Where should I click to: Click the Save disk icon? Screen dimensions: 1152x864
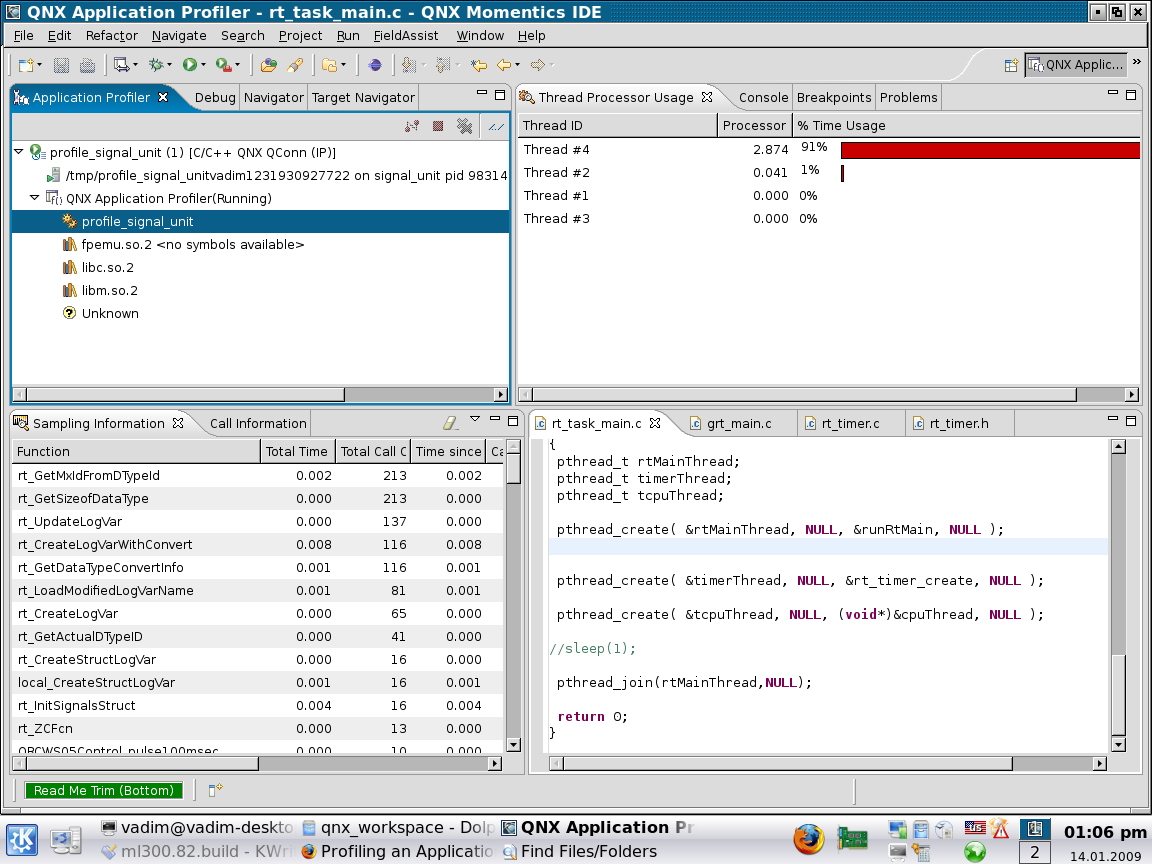(x=61, y=65)
